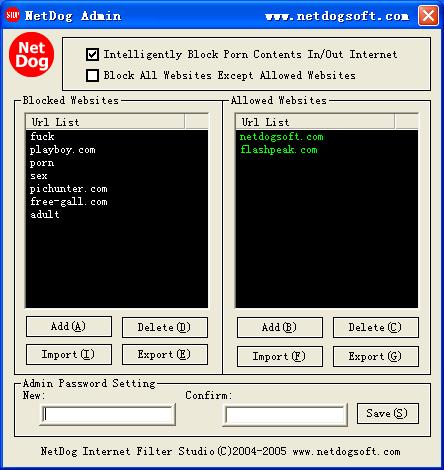Focus the New password input field
444x470 pixels.
coord(107,415)
